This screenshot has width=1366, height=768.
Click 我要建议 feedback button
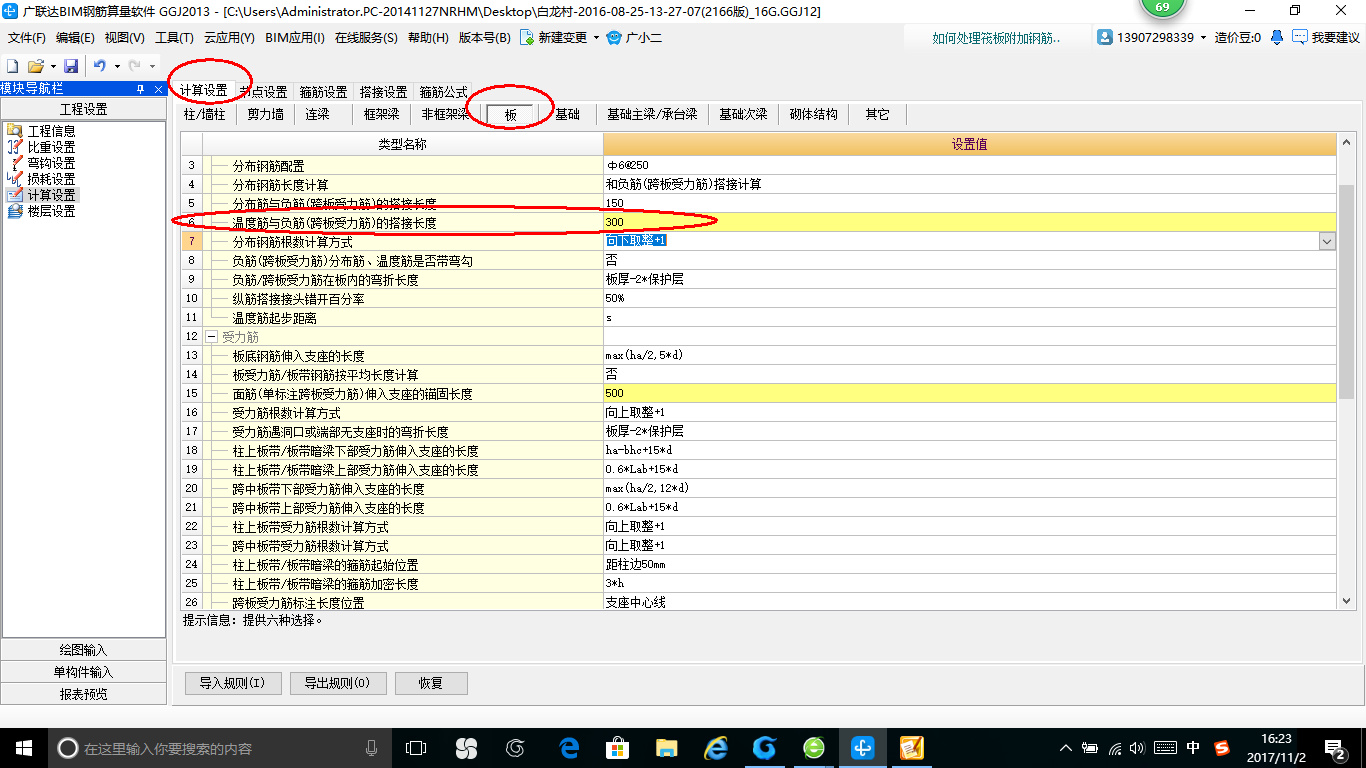[x=1326, y=38]
